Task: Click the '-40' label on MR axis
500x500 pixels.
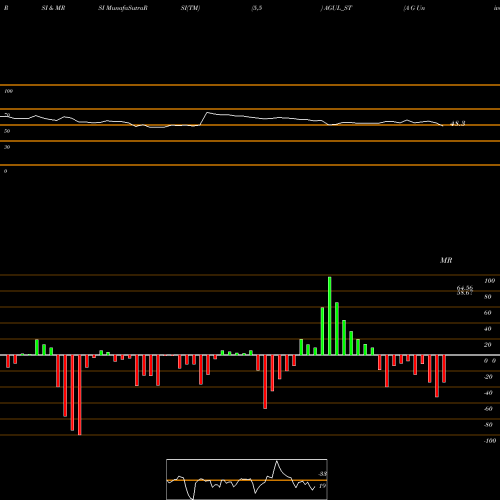Action: tap(488, 393)
